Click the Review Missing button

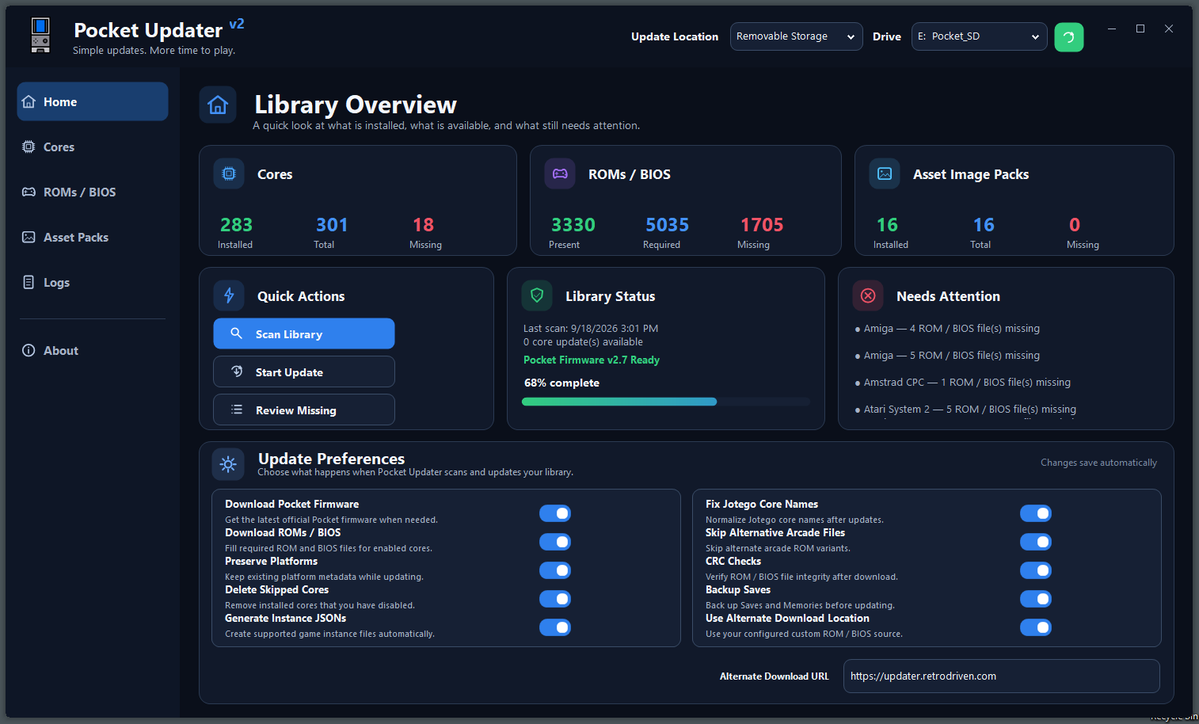304,410
